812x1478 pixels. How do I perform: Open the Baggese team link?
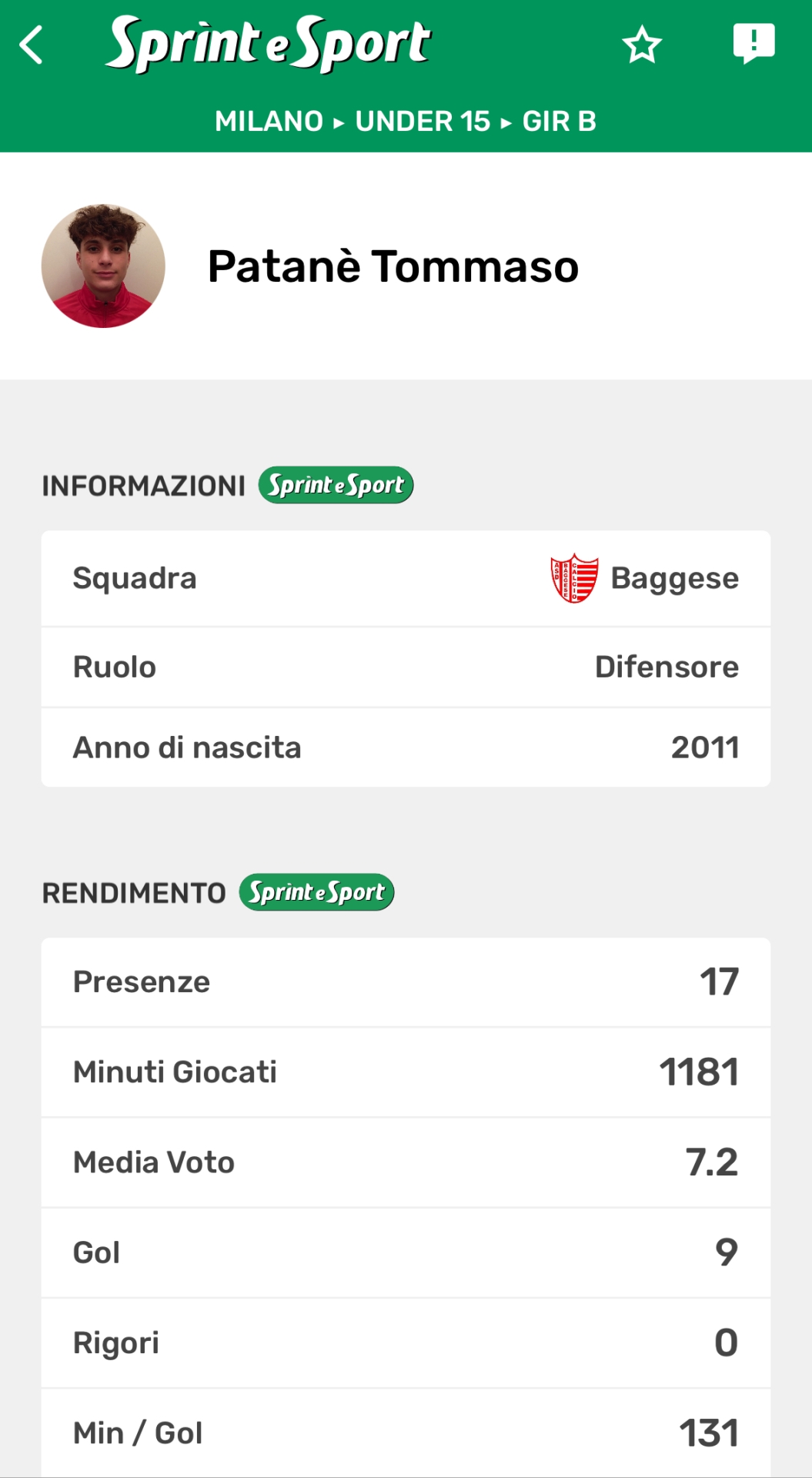click(674, 578)
